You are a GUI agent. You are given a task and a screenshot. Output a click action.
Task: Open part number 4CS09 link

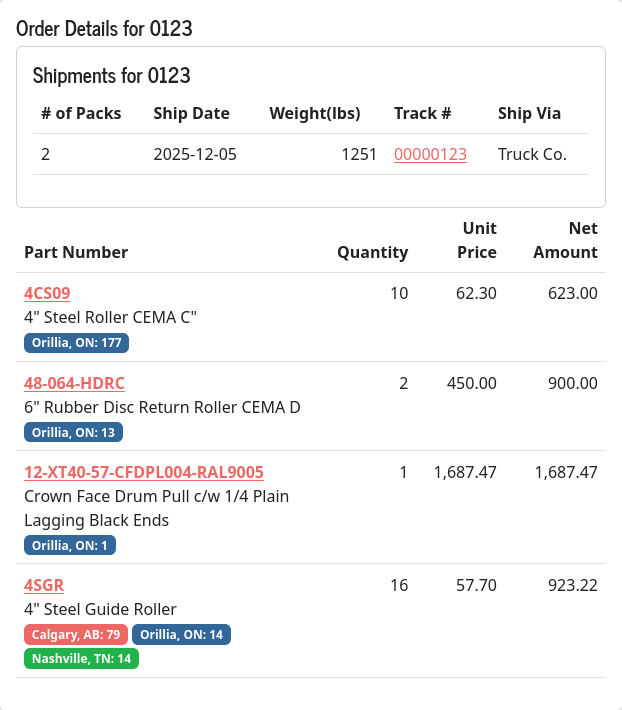[x=47, y=293]
